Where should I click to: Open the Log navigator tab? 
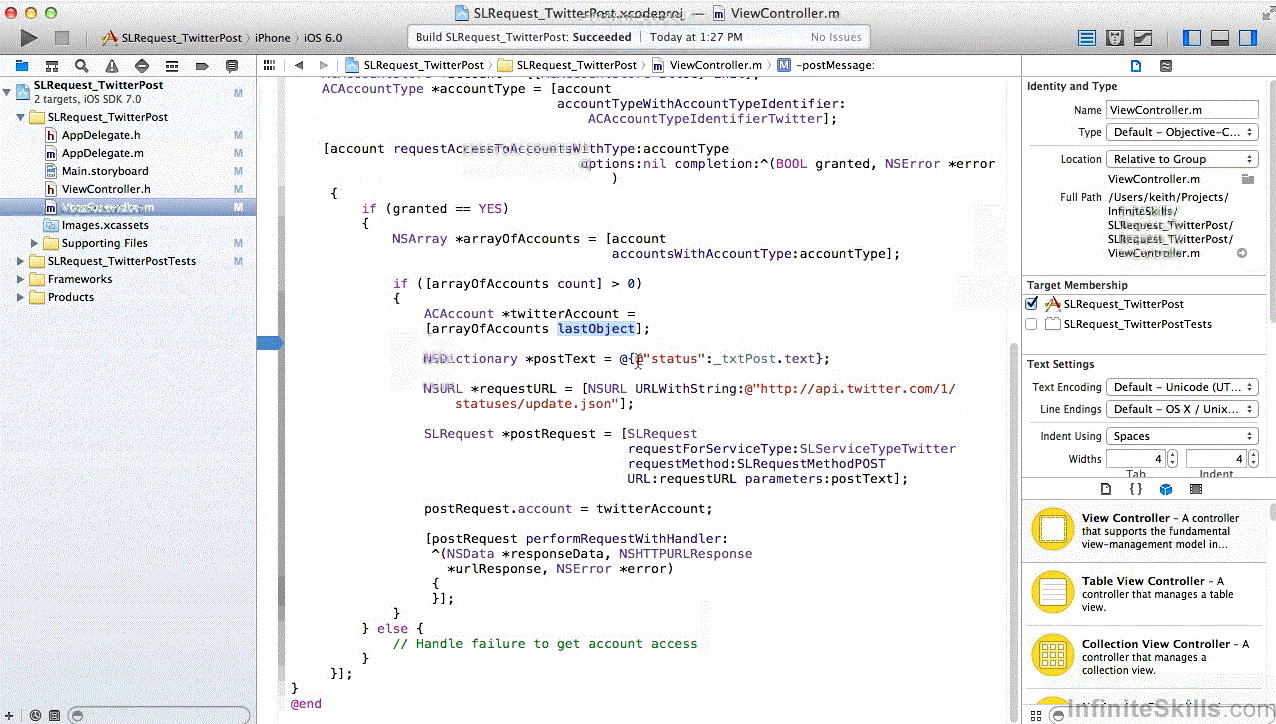click(232, 66)
